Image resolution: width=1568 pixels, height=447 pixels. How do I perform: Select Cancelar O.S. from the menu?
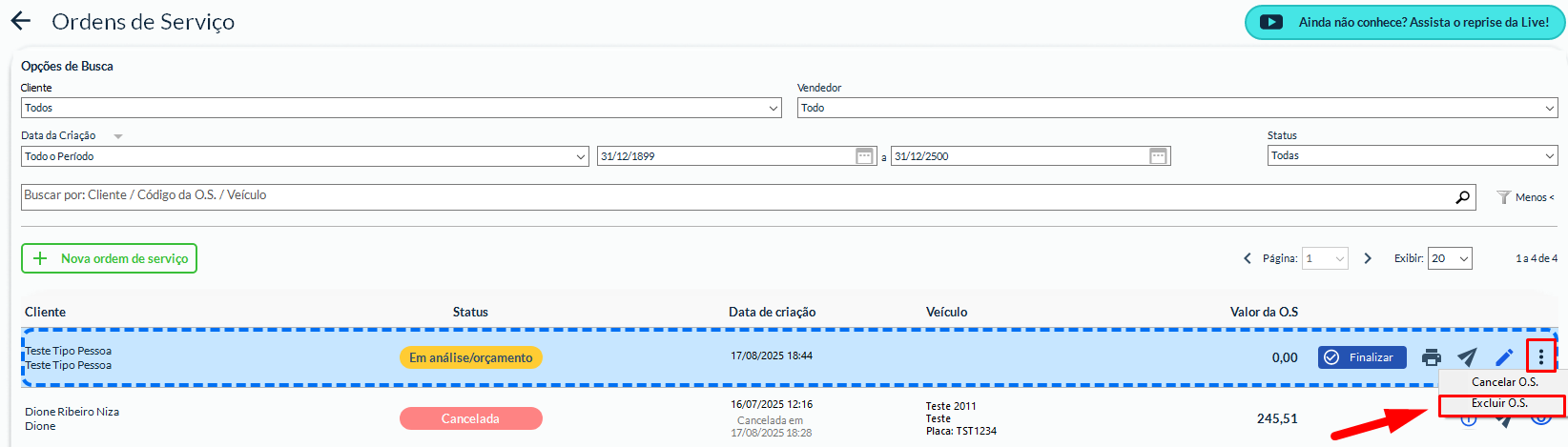(x=1504, y=382)
